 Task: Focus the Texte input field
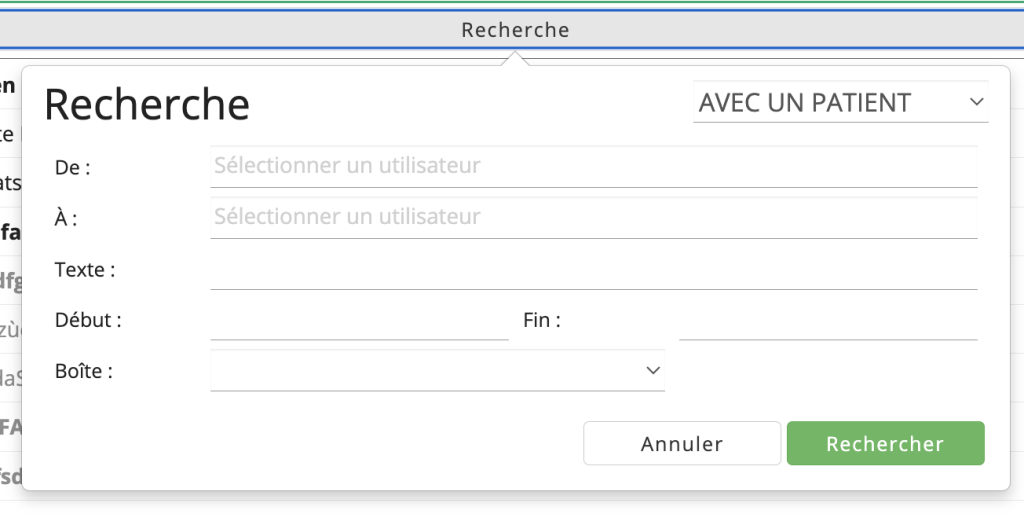point(594,269)
